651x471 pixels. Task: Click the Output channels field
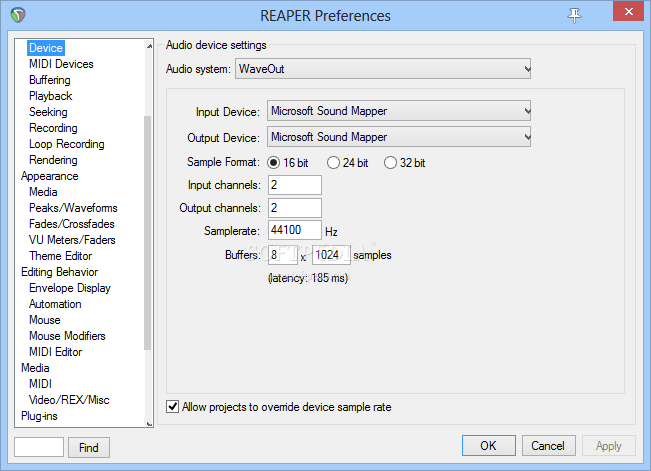295,208
